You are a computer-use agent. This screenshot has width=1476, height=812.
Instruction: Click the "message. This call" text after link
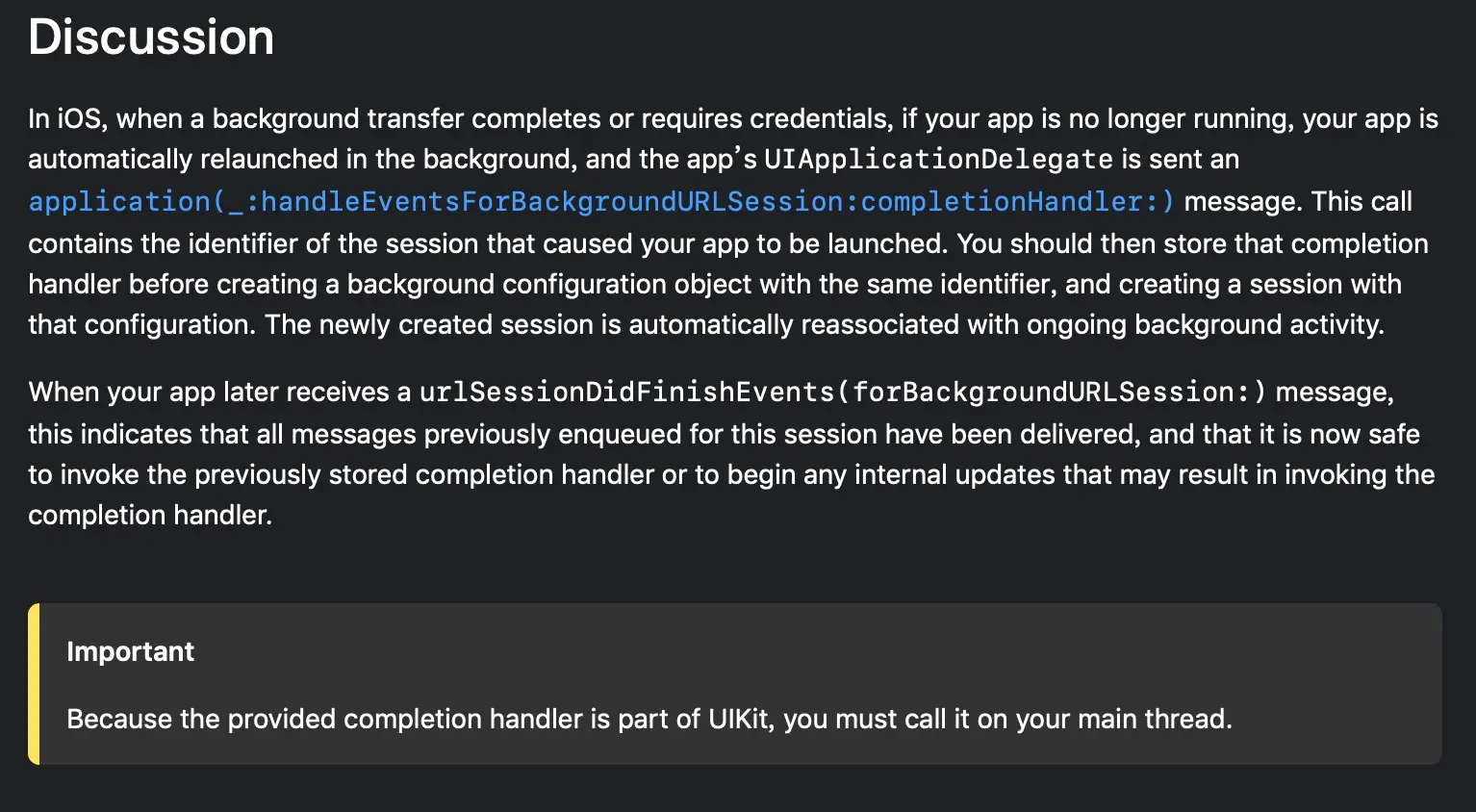click(1297, 202)
